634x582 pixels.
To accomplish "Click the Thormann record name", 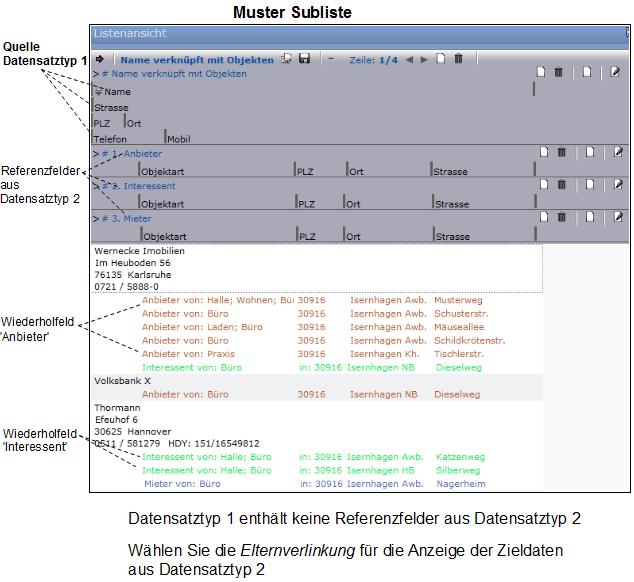I will click(x=117, y=408).
